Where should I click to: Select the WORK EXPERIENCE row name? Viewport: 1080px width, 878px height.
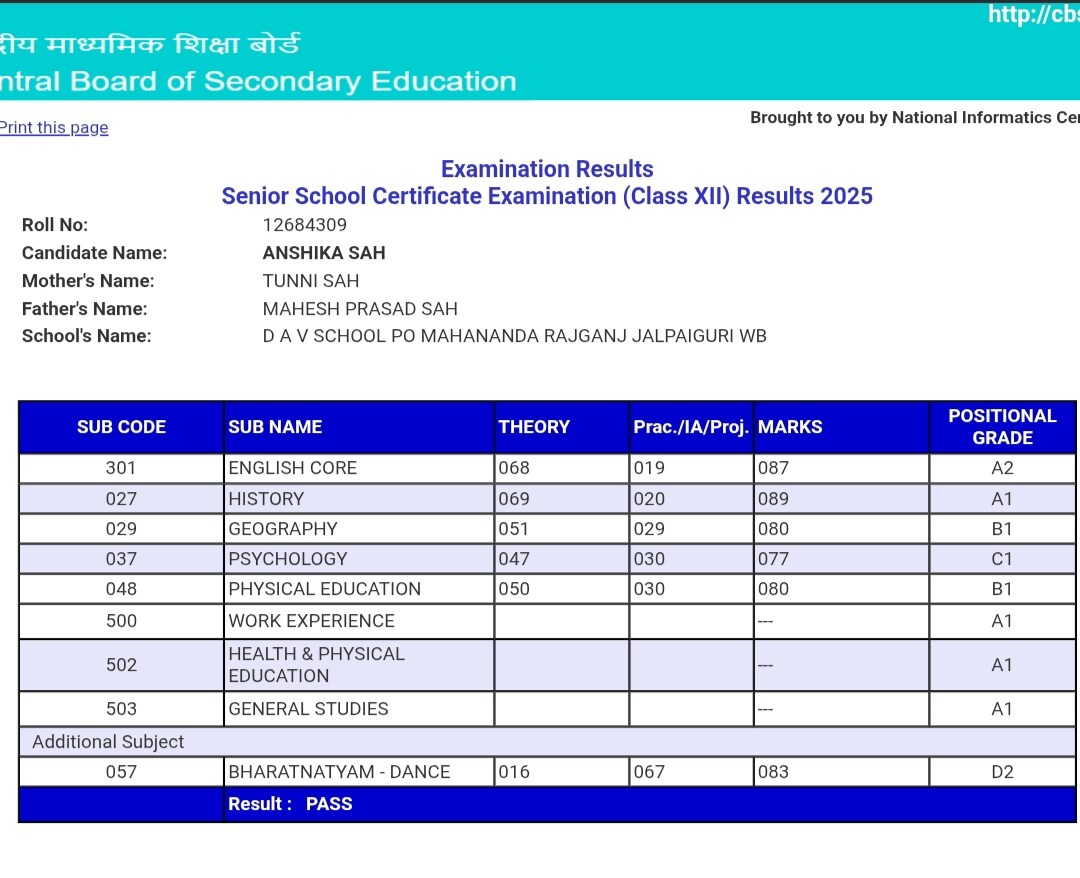(311, 621)
